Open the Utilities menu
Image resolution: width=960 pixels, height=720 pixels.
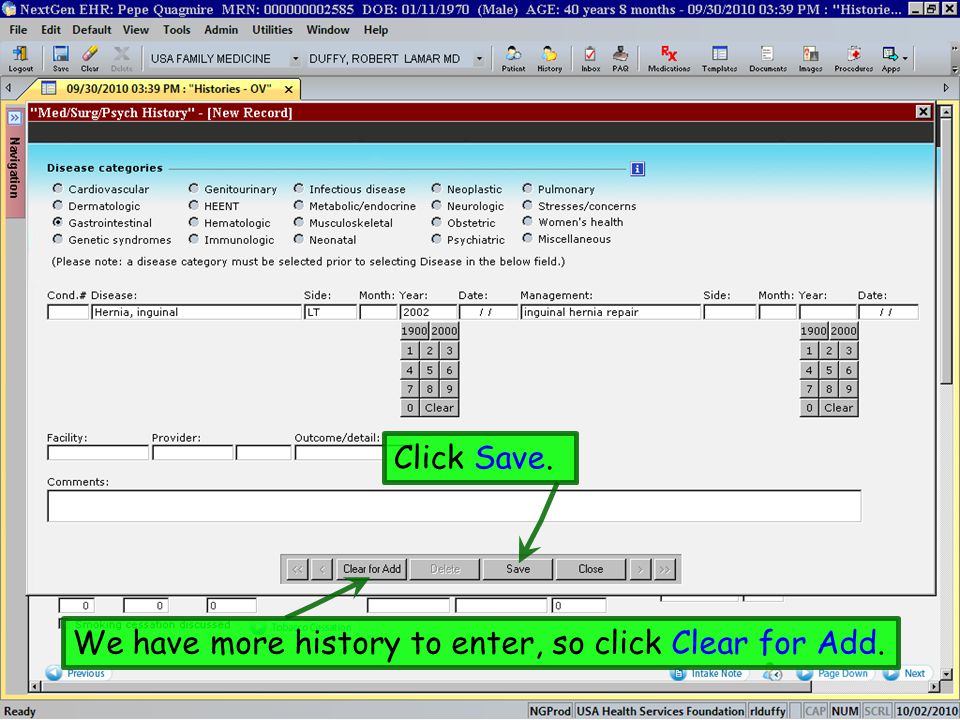point(272,29)
